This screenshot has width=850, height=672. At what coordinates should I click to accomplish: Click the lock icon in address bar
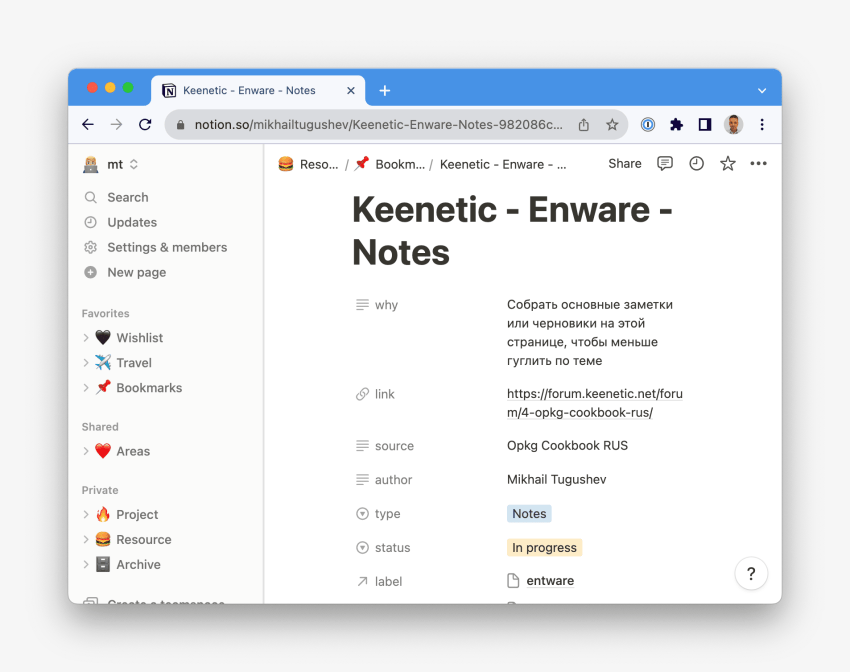point(181,125)
